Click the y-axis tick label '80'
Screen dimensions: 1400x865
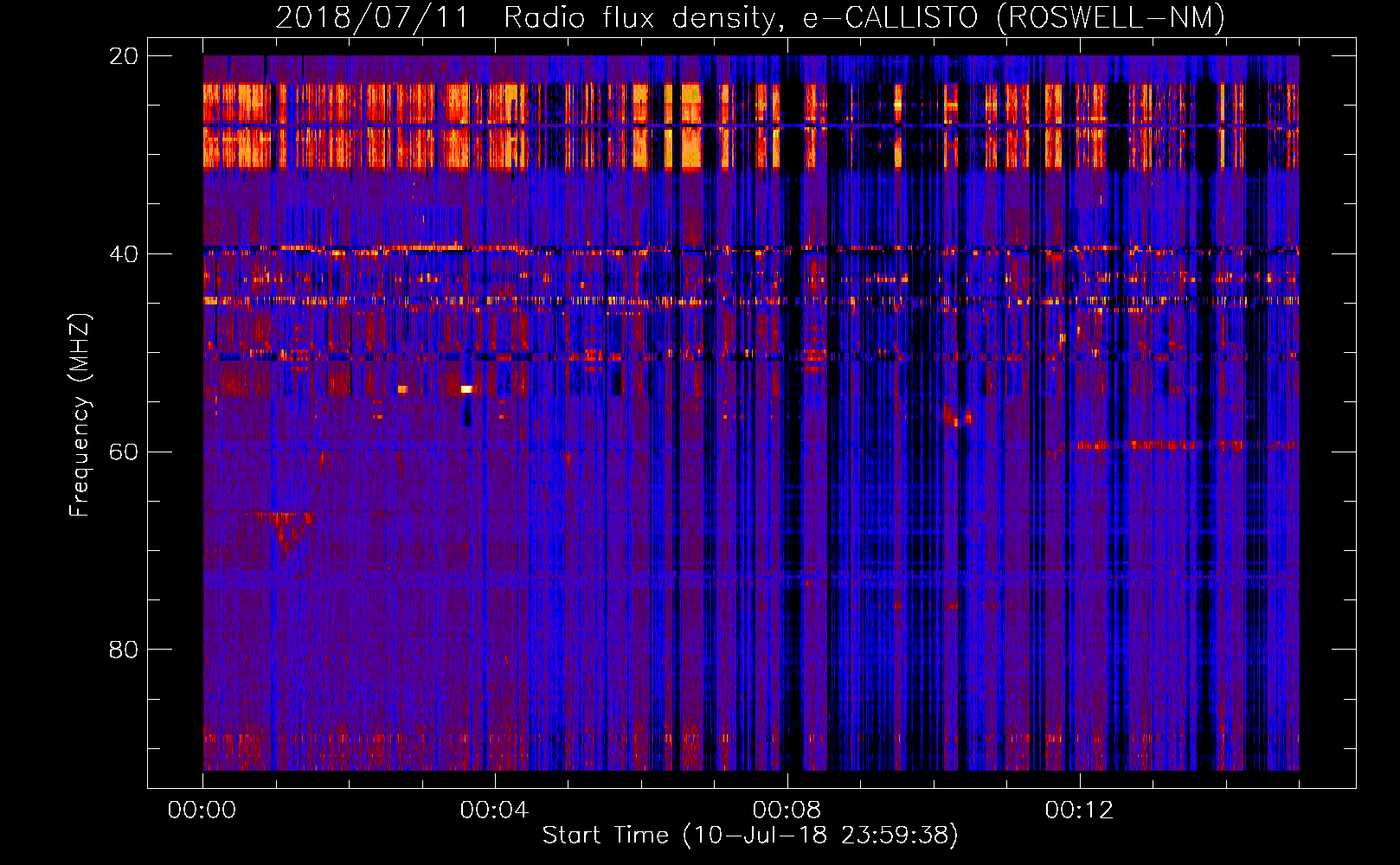click(x=124, y=650)
